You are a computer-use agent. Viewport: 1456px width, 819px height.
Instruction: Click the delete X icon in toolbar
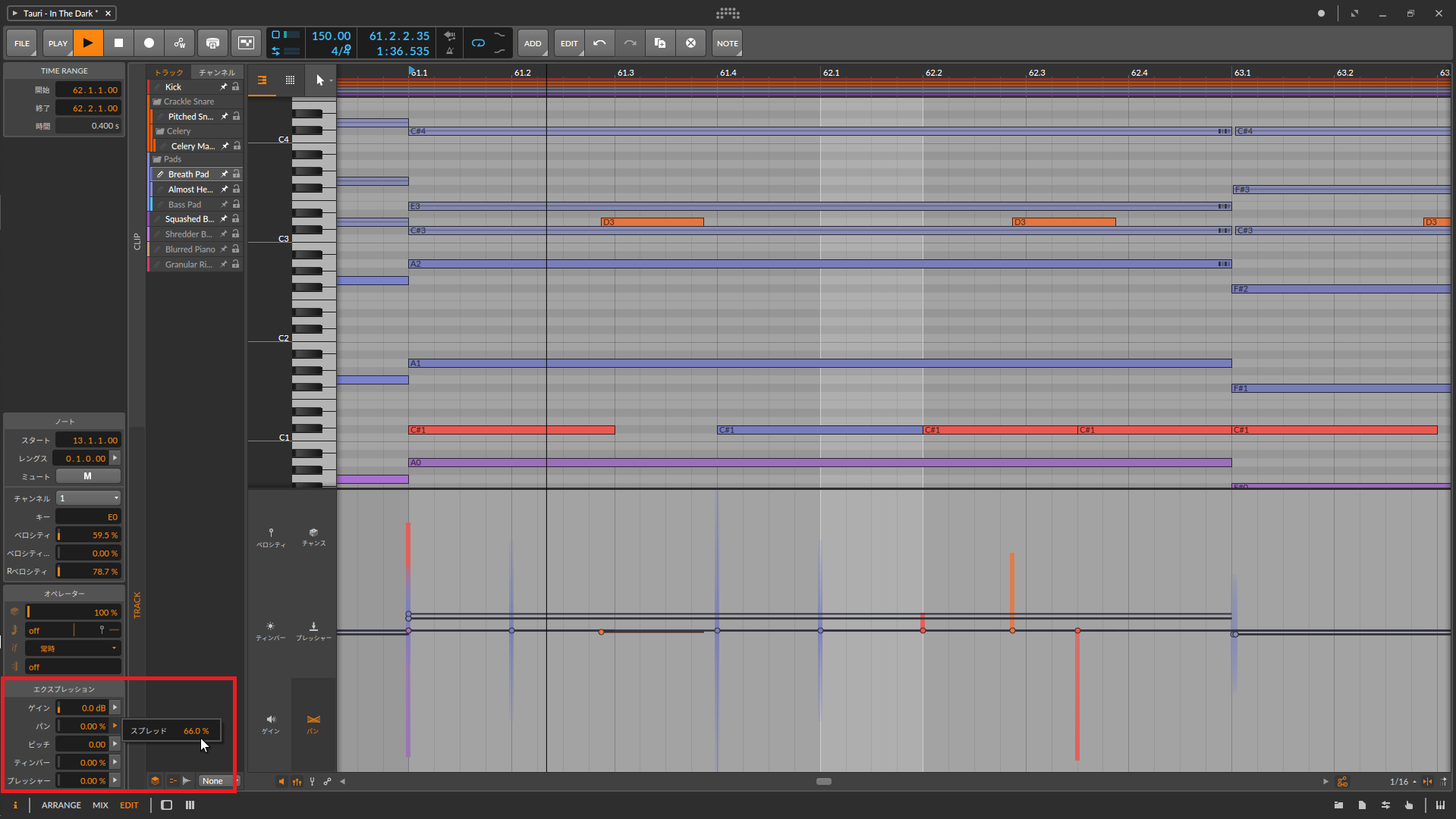[690, 43]
